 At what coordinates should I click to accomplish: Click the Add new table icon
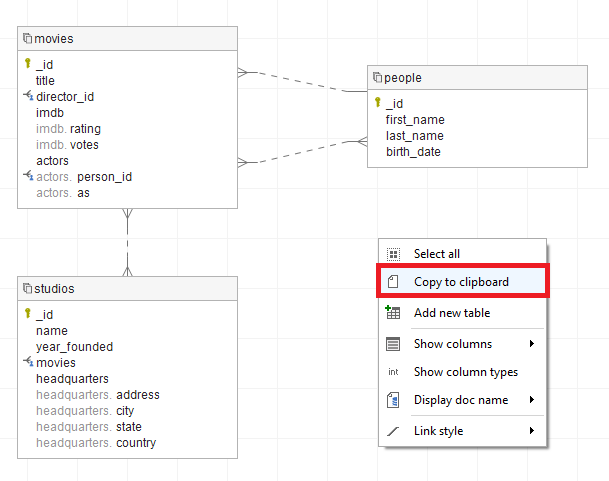pos(393,313)
